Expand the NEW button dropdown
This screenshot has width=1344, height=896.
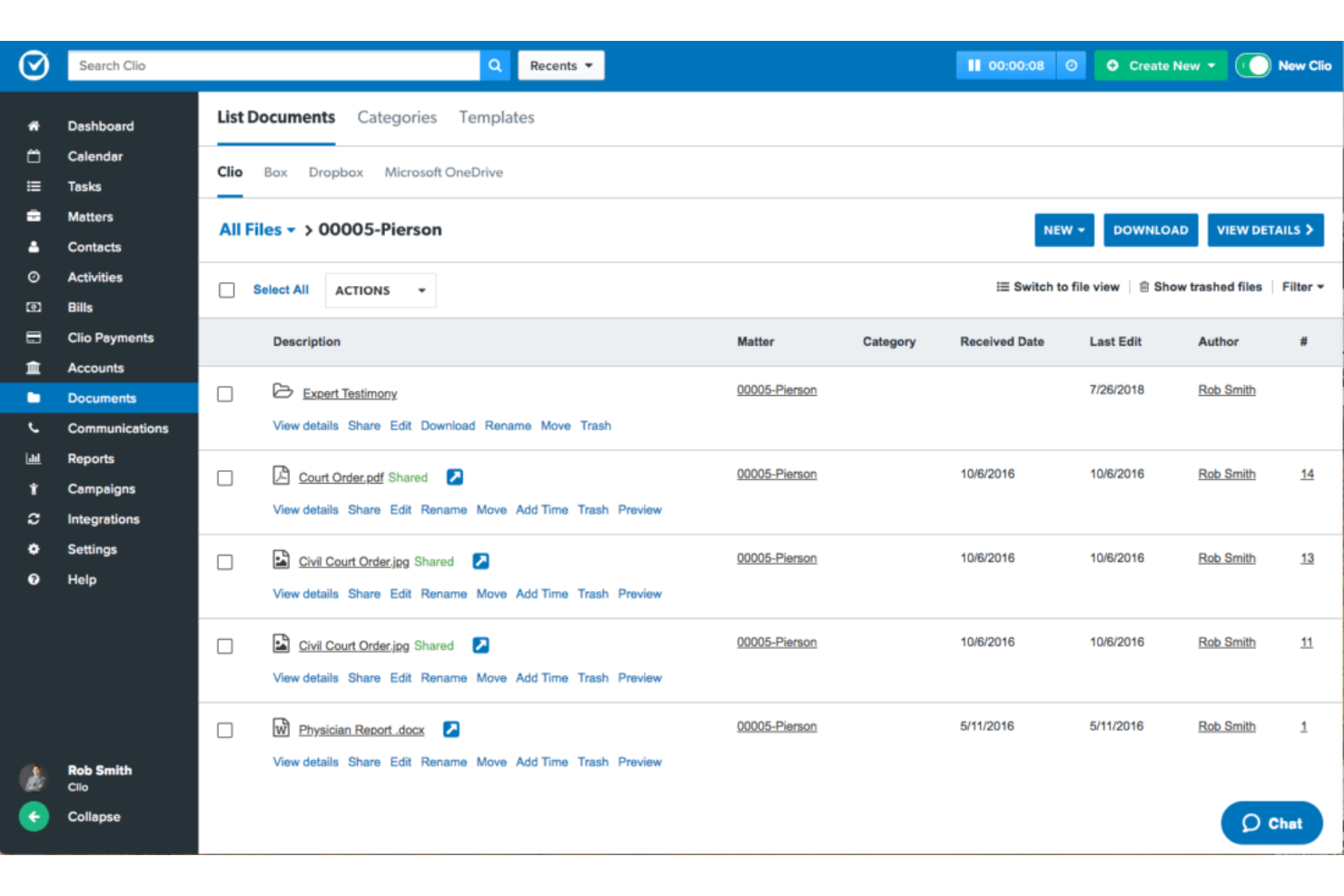[1064, 231]
